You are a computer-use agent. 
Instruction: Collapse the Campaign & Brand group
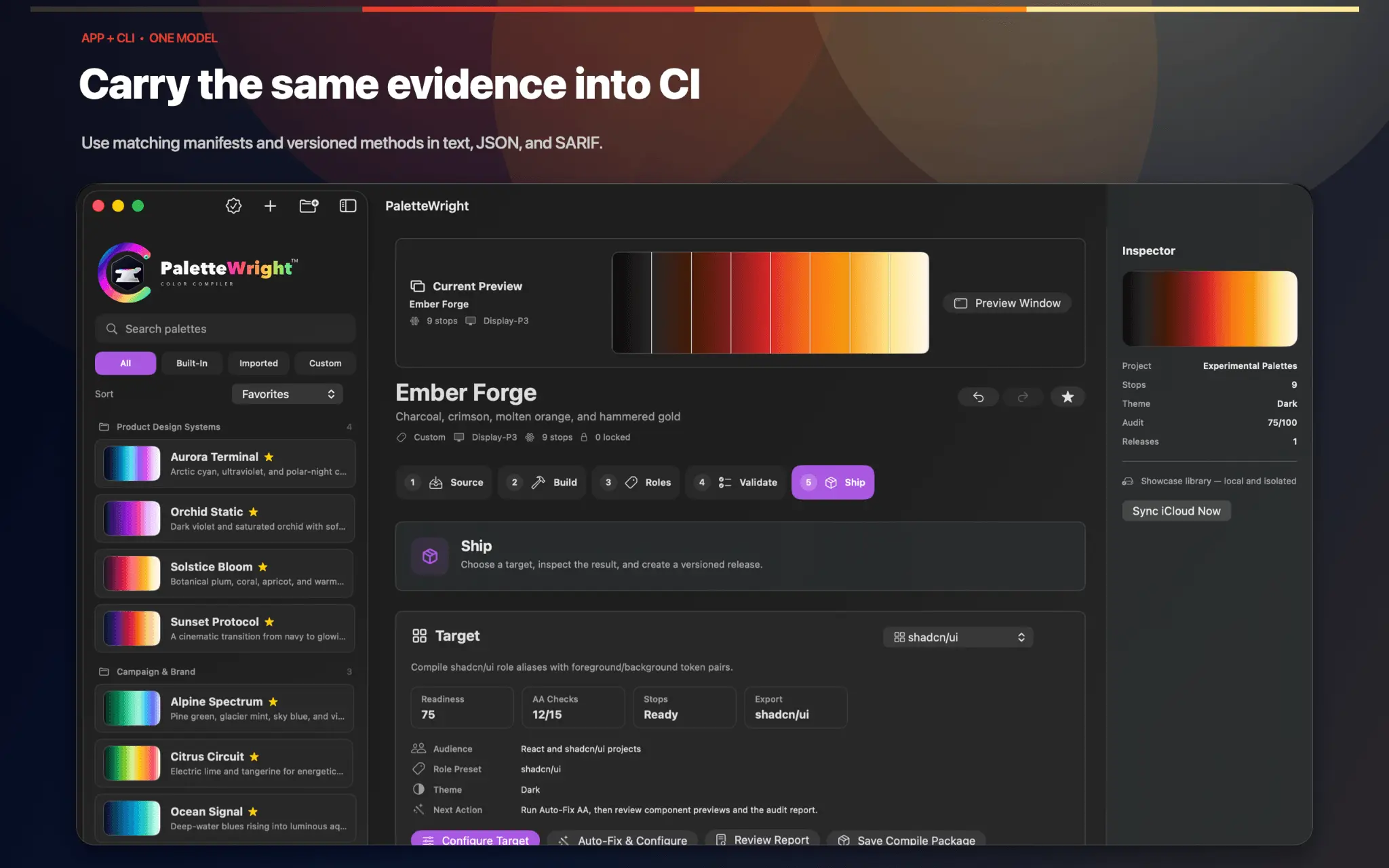(225, 671)
